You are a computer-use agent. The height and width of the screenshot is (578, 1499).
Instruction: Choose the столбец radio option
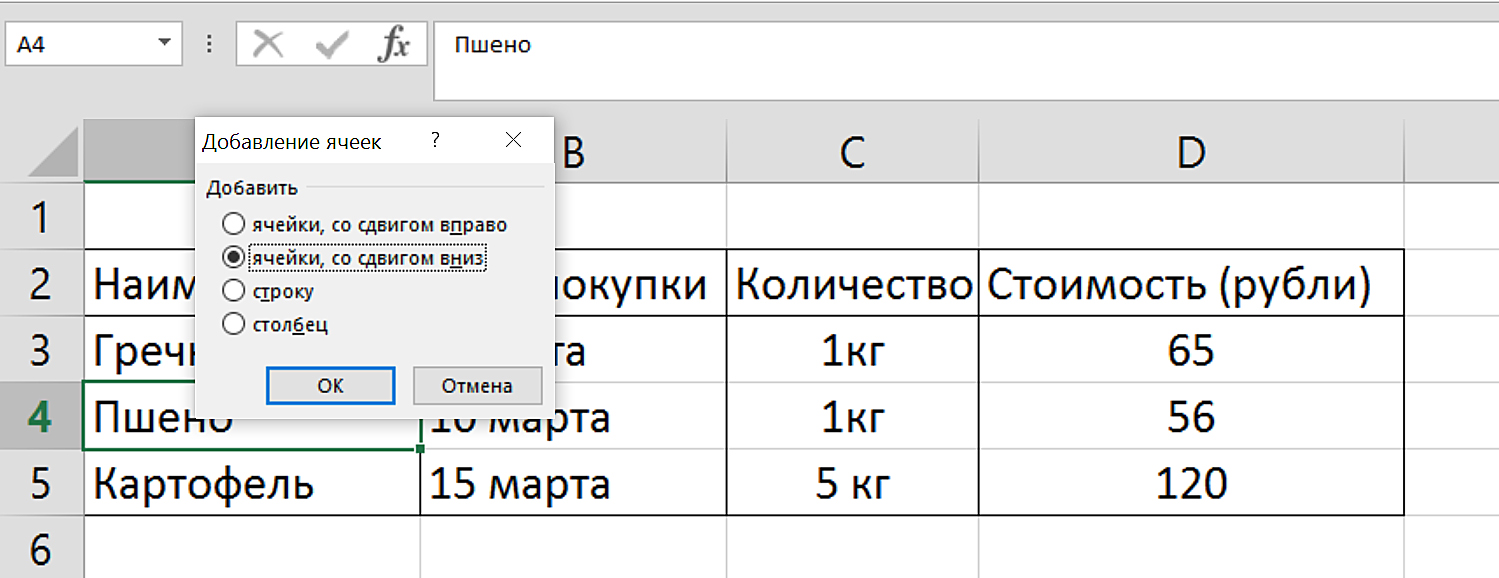pos(275,324)
